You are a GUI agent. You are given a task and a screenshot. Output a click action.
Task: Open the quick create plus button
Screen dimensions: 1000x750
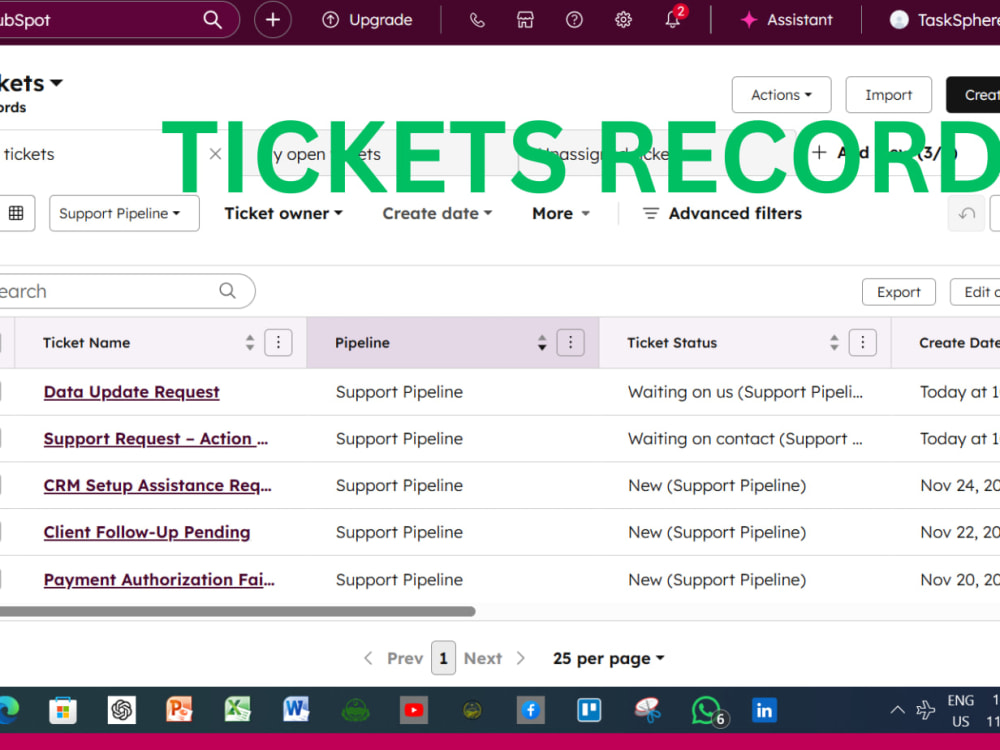272,20
